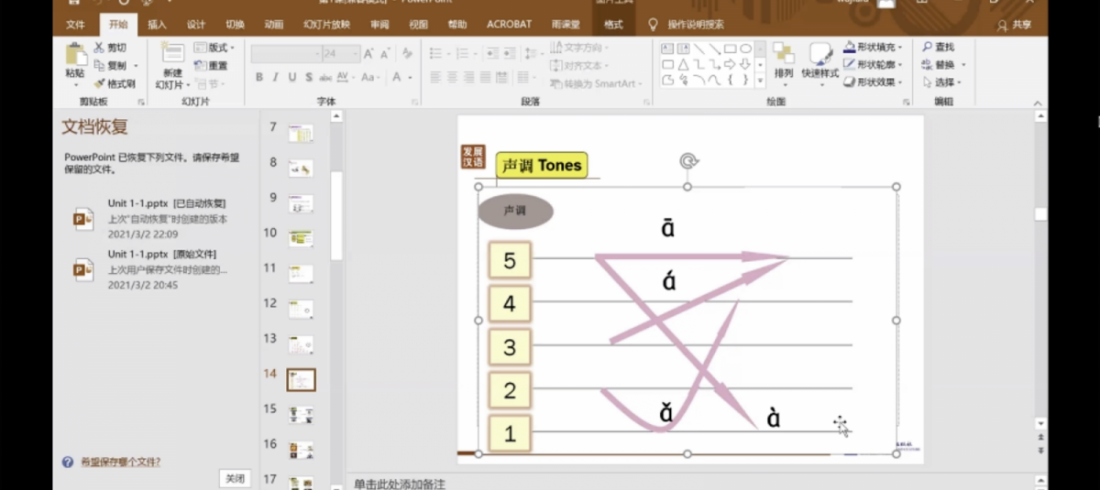Open the File (文件) tab
This screenshot has width=1100, height=490.
[x=76, y=25]
